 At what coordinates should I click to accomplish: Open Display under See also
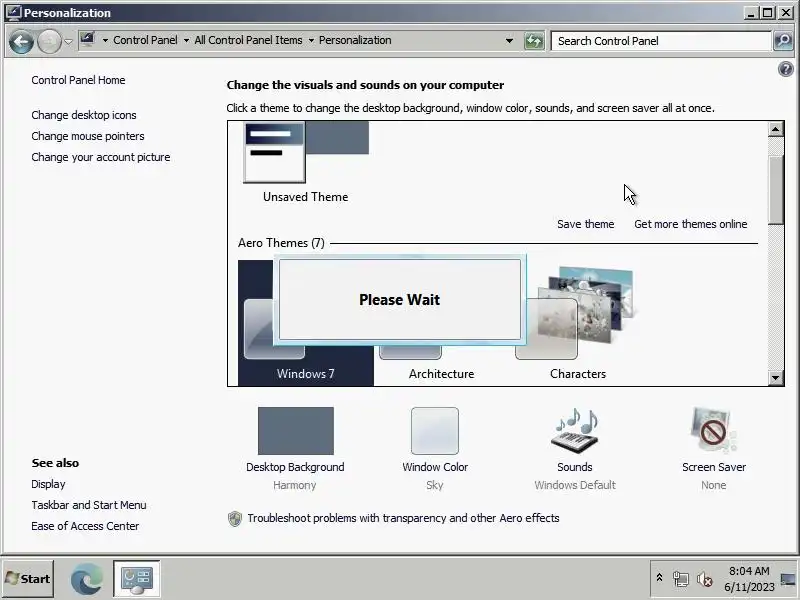click(x=48, y=484)
